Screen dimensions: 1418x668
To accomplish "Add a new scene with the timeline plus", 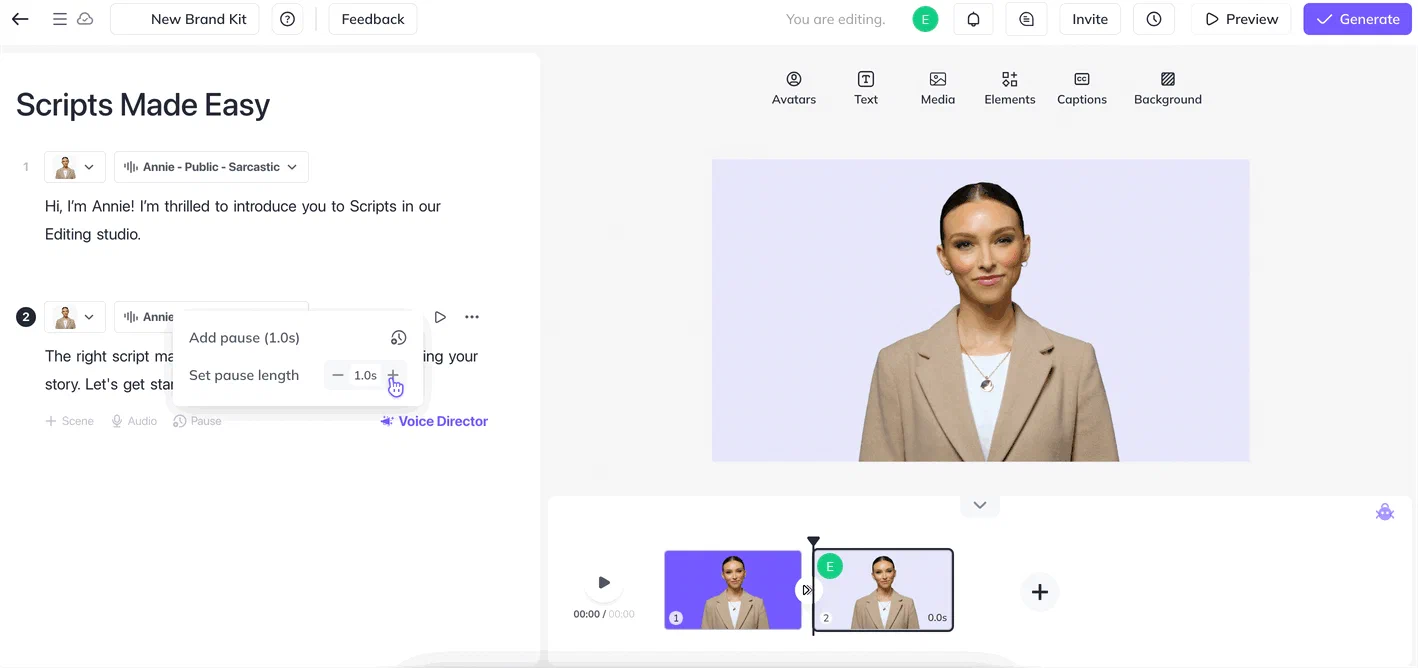I will 1040,592.
